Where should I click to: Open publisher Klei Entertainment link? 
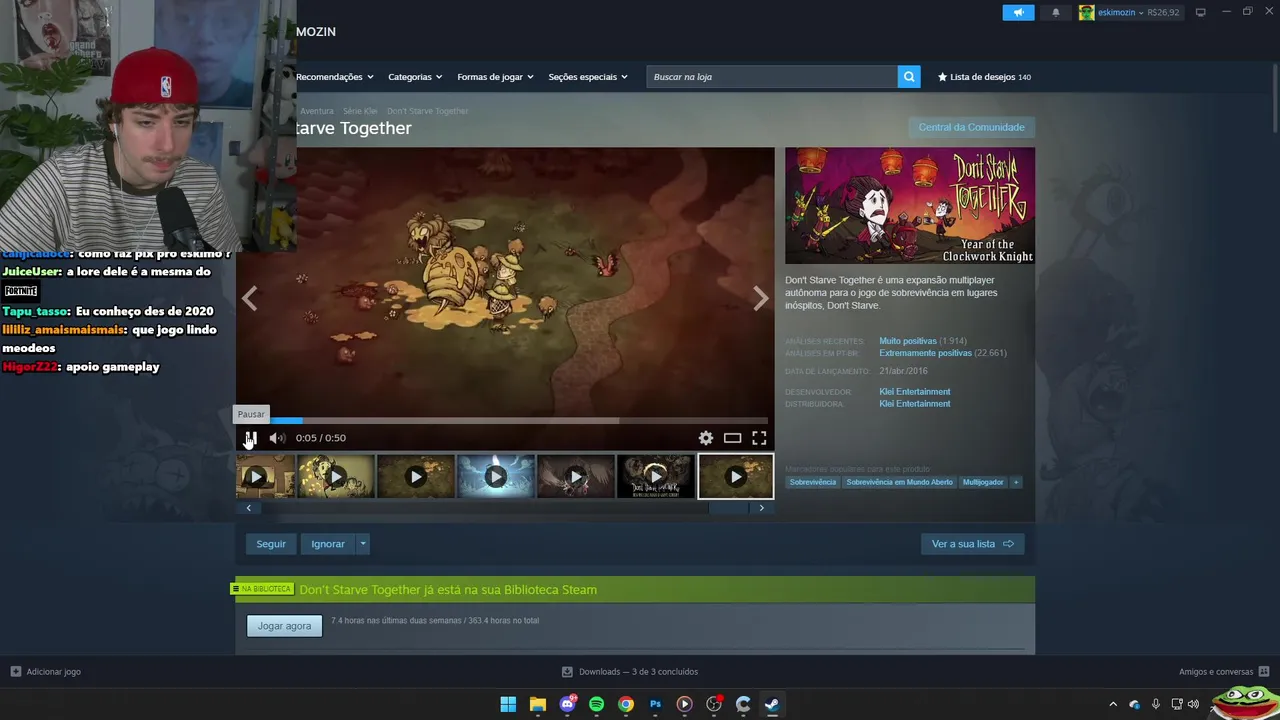(x=915, y=404)
